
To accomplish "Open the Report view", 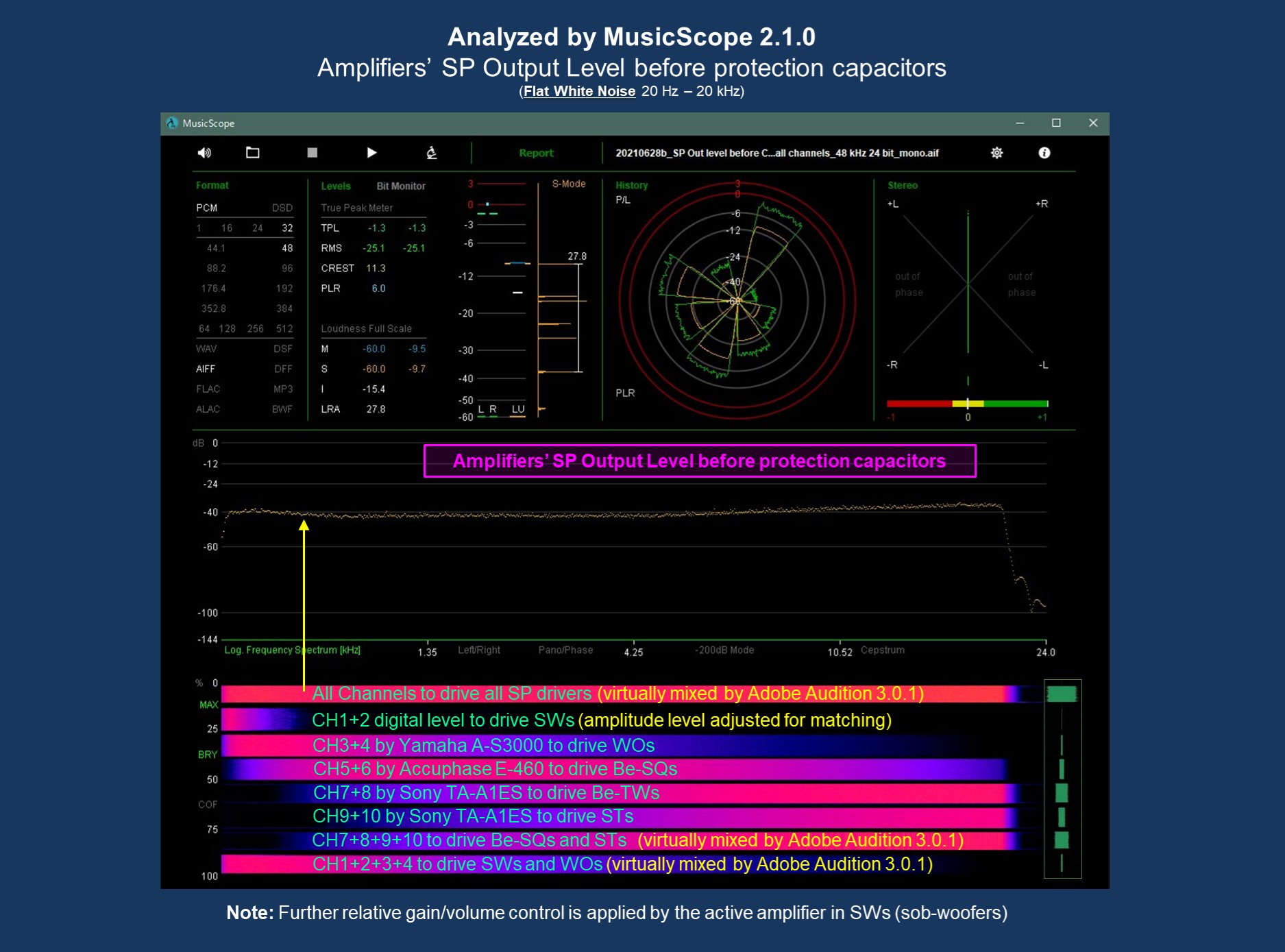I will [536, 154].
